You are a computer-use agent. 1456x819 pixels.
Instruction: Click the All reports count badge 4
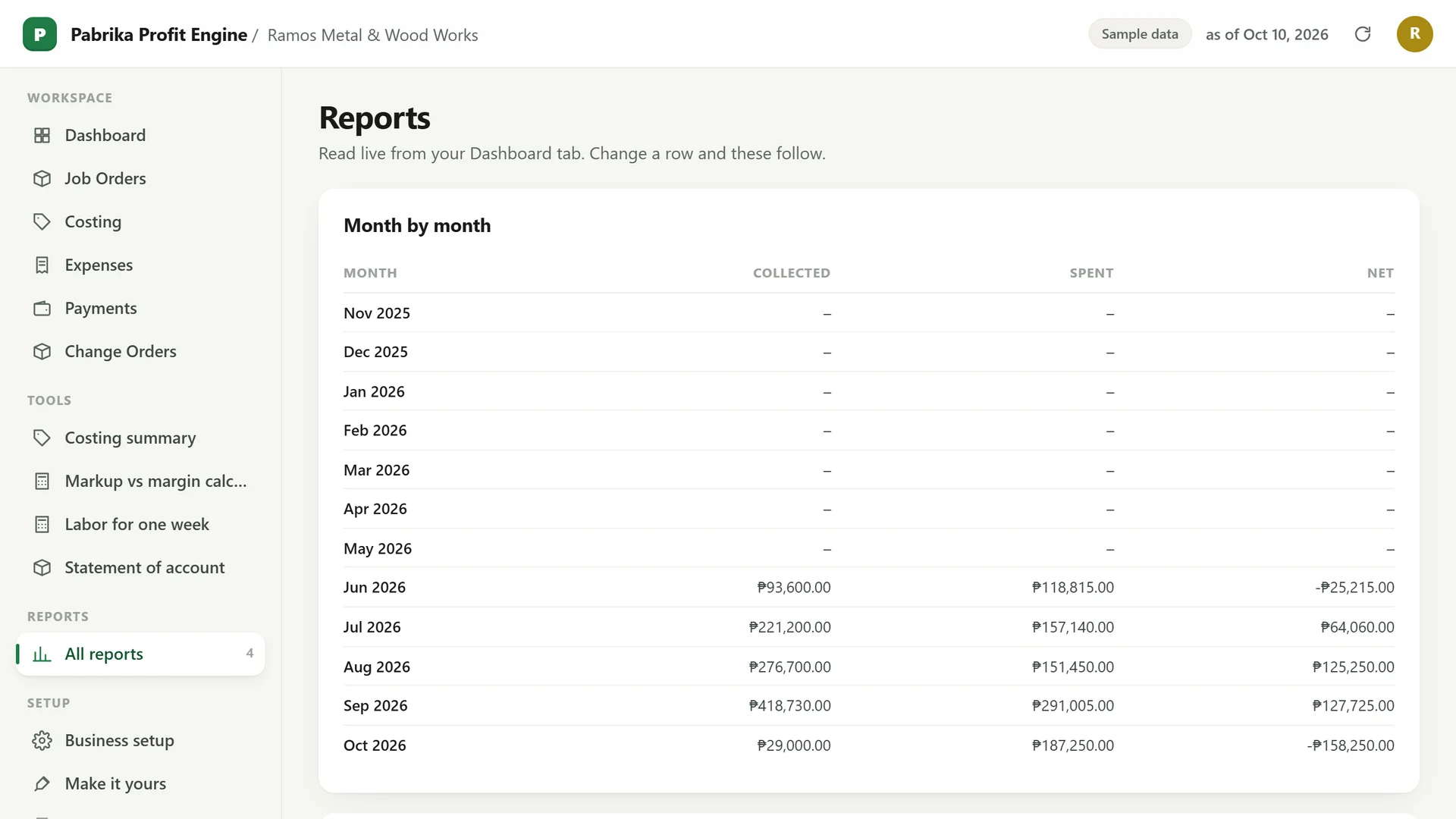249,653
